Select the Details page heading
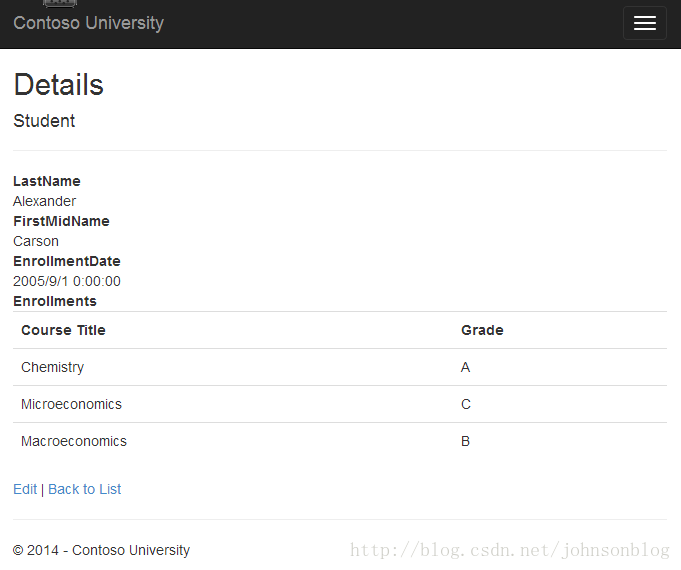The width and height of the screenshot is (681, 570). point(59,84)
